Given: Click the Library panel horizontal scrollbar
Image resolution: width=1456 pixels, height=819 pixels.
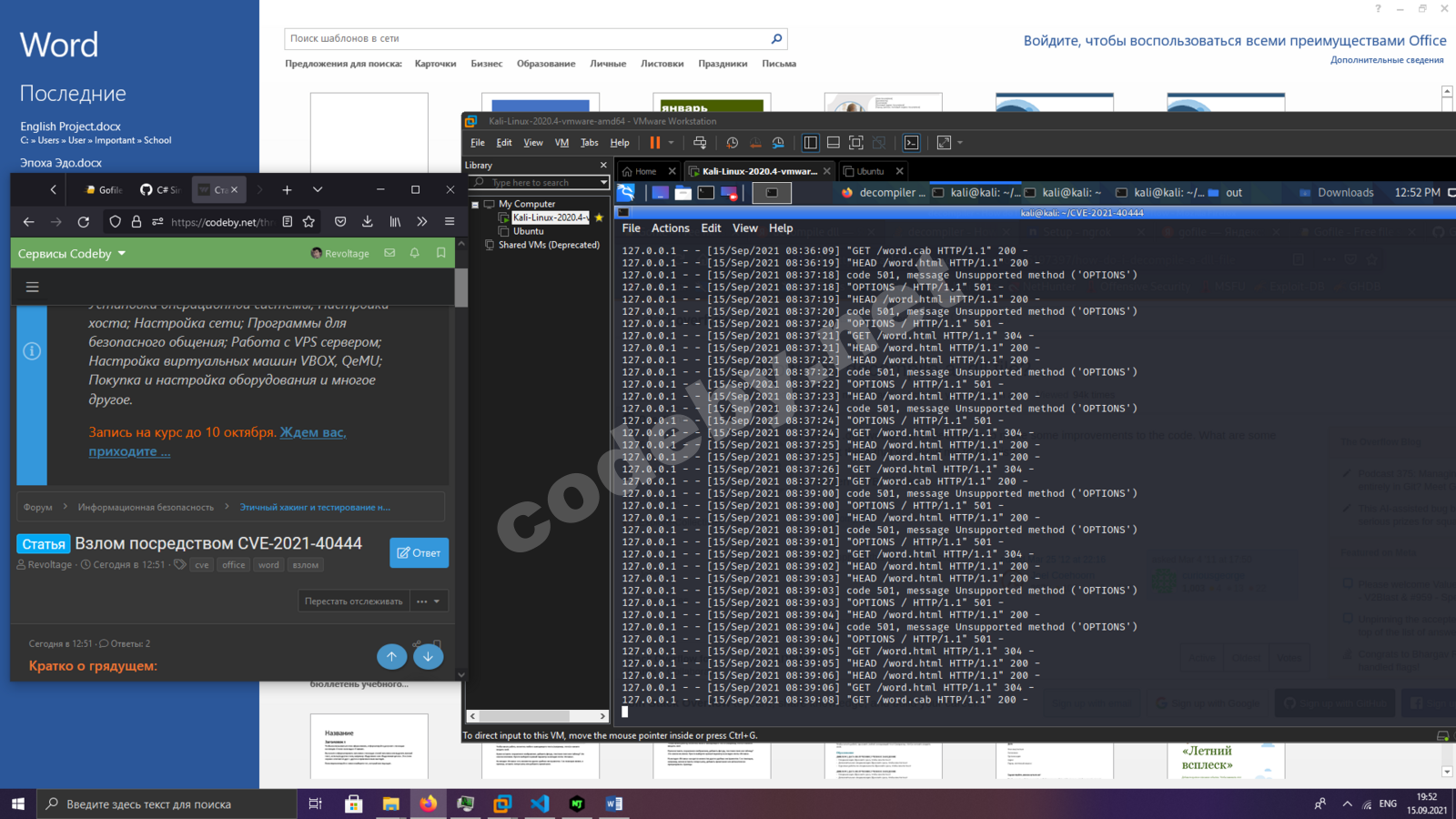Looking at the screenshot, I should tap(537, 716).
